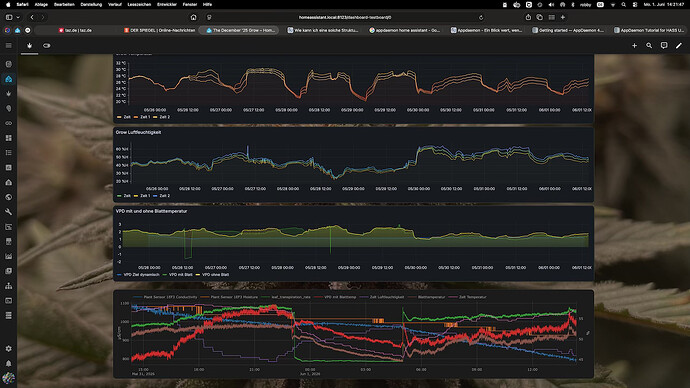Image resolution: width=690 pixels, height=388 pixels.
Task: Open the Darstellung menu
Action: (x=91, y=4)
